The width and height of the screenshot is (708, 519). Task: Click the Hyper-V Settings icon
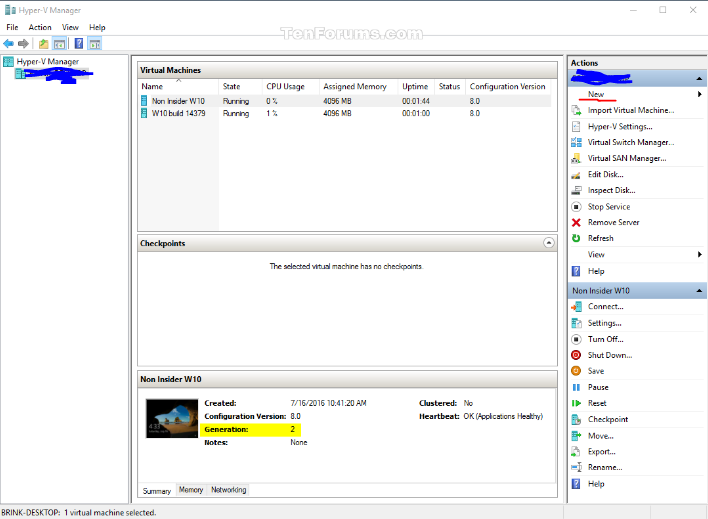(576, 126)
